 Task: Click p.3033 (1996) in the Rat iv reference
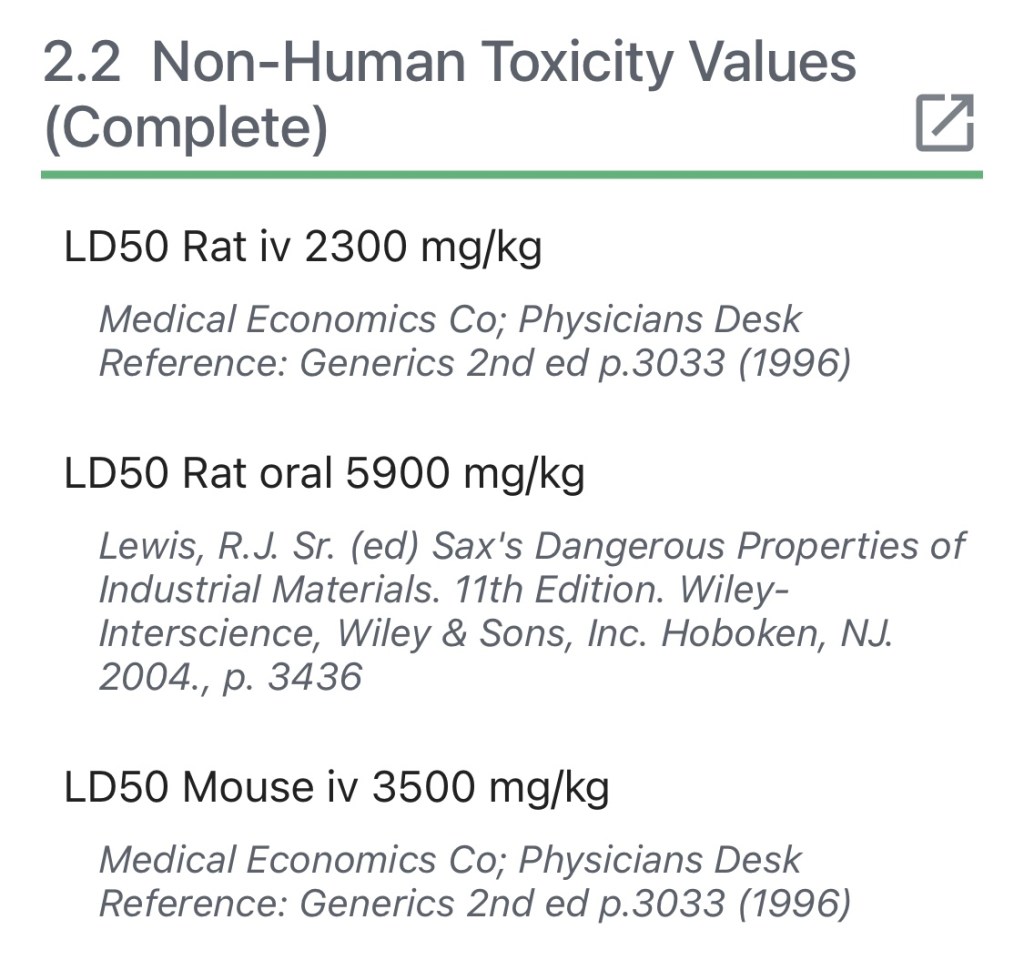[725, 364]
